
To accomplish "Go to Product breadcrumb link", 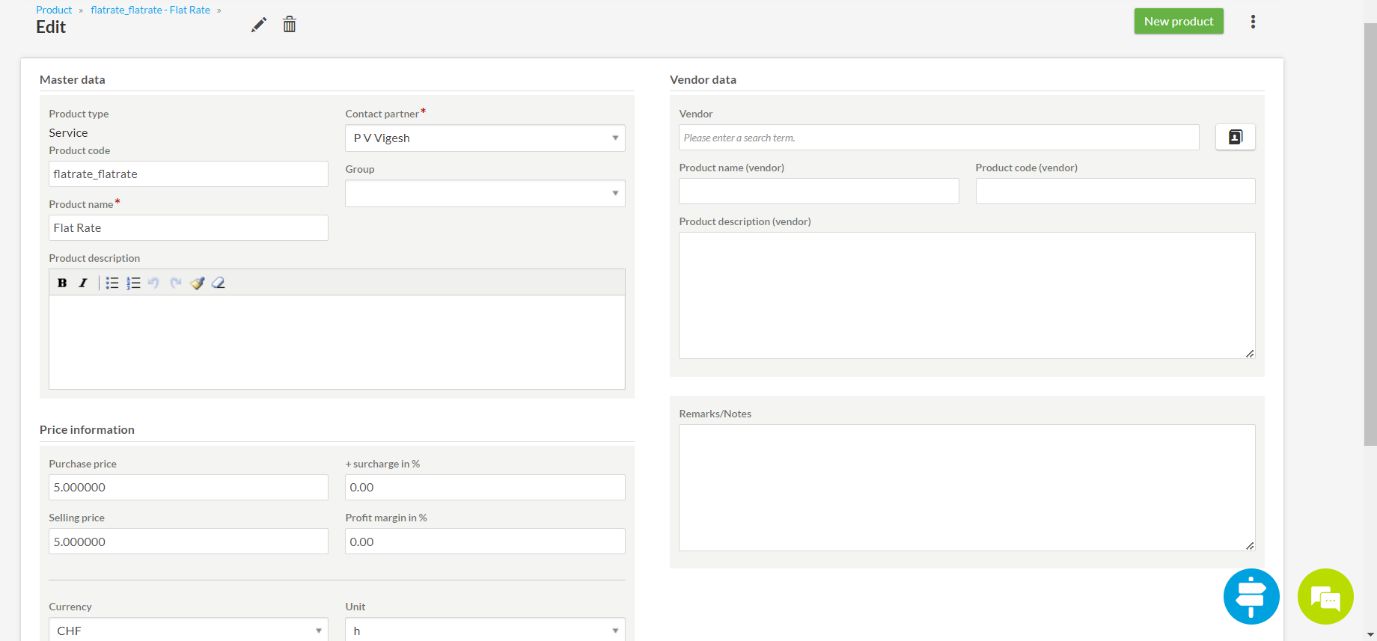I will coord(54,10).
